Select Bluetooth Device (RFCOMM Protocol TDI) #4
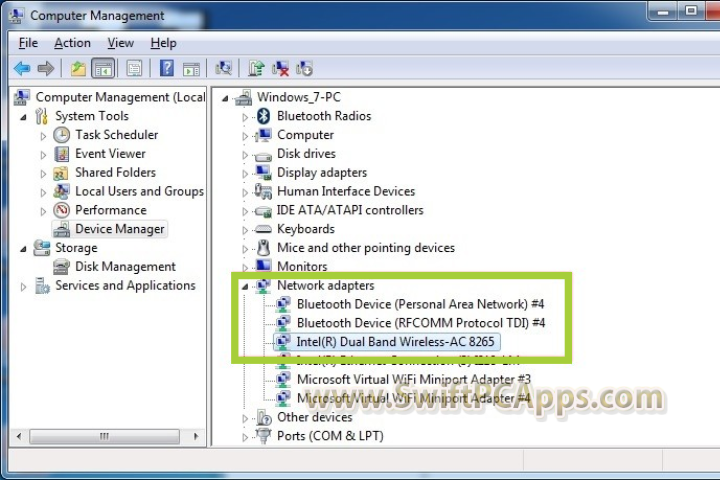 pos(421,323)
